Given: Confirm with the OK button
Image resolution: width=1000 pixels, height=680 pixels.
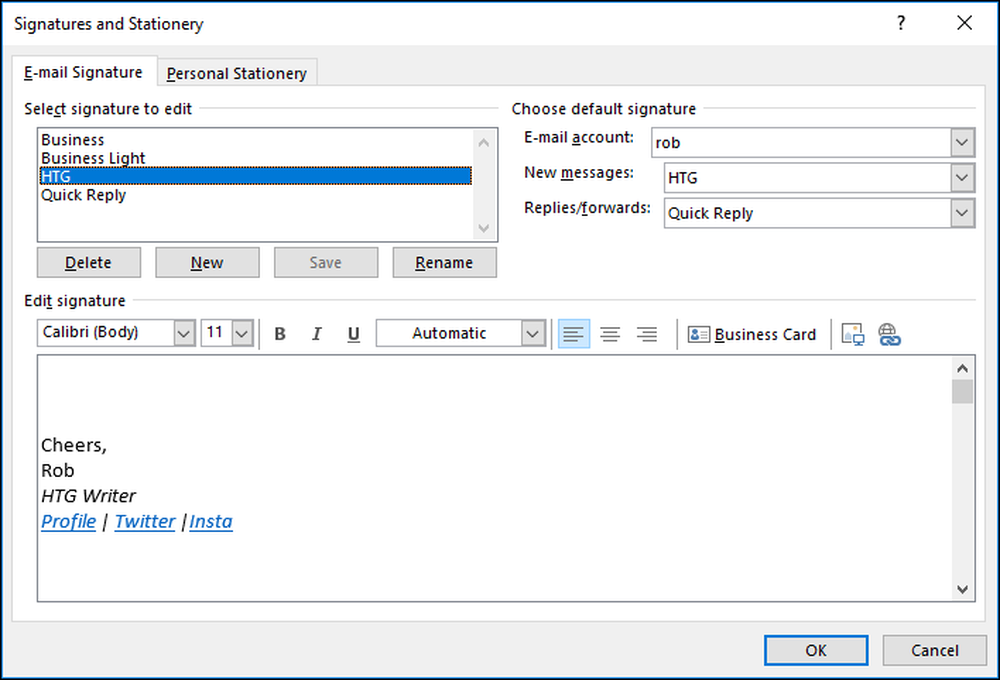Looking at the screenshot, I should [x=816, y=650].
